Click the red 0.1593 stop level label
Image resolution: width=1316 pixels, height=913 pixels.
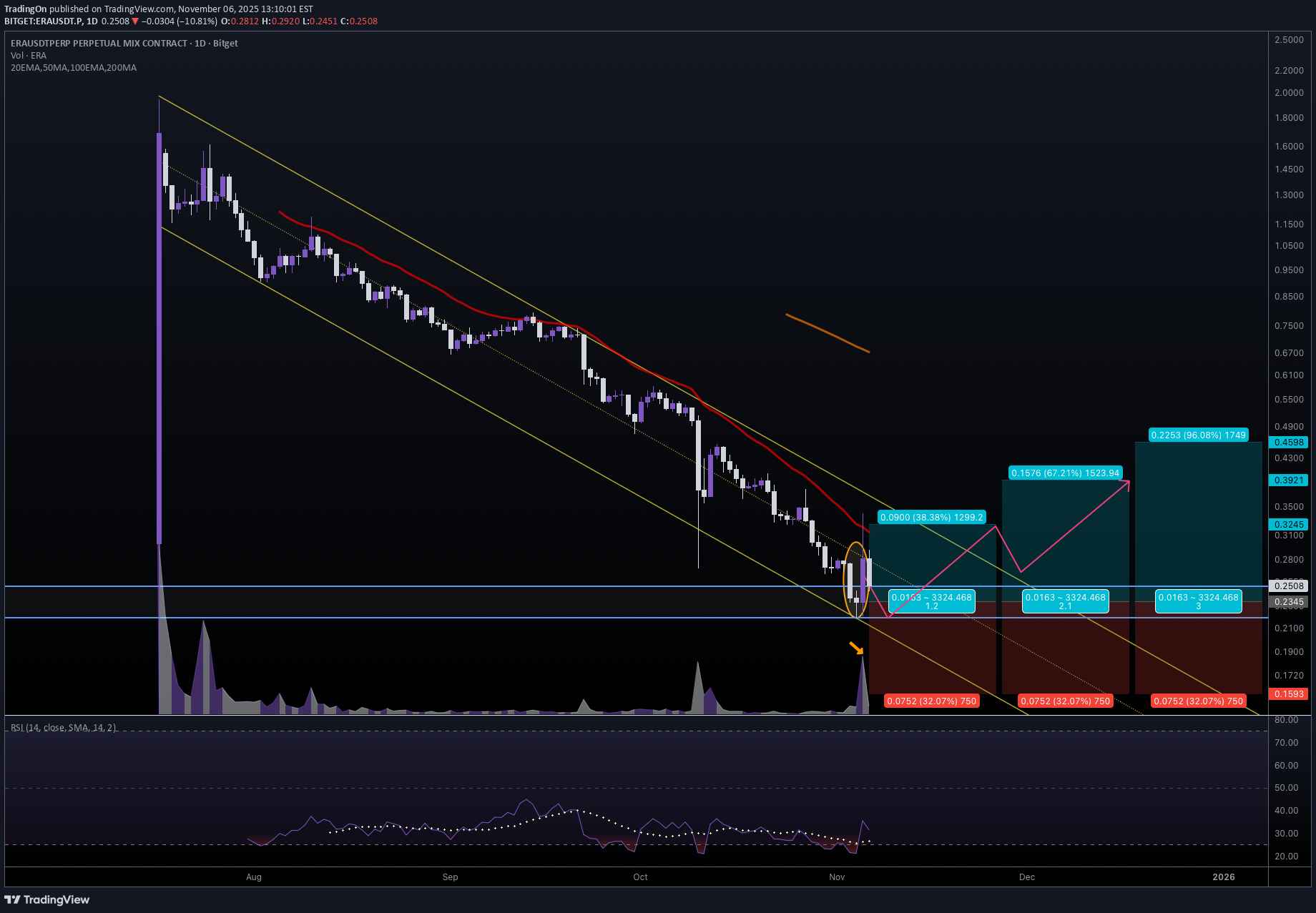1289,694
